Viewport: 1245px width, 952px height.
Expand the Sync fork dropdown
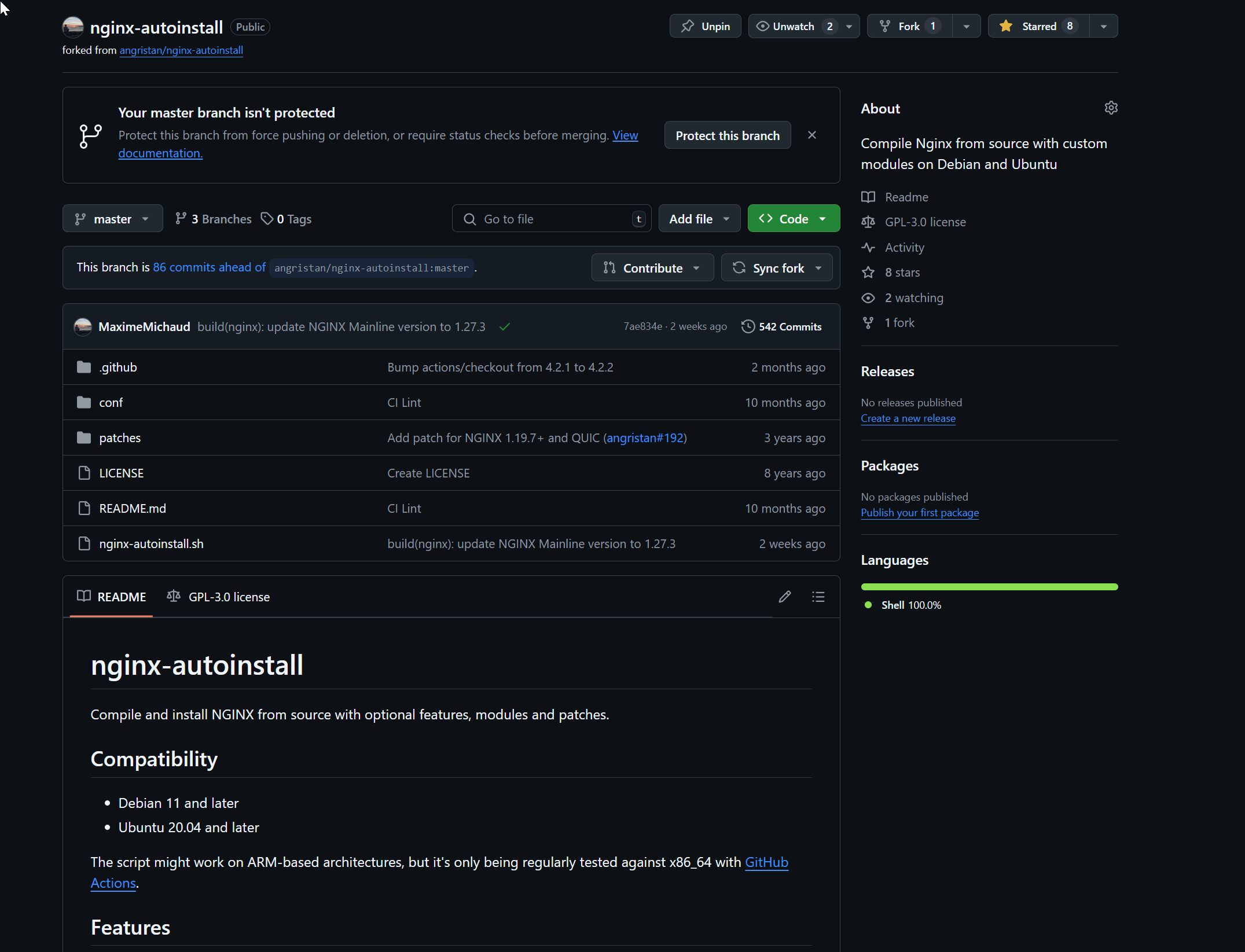(x=777, y=268)
